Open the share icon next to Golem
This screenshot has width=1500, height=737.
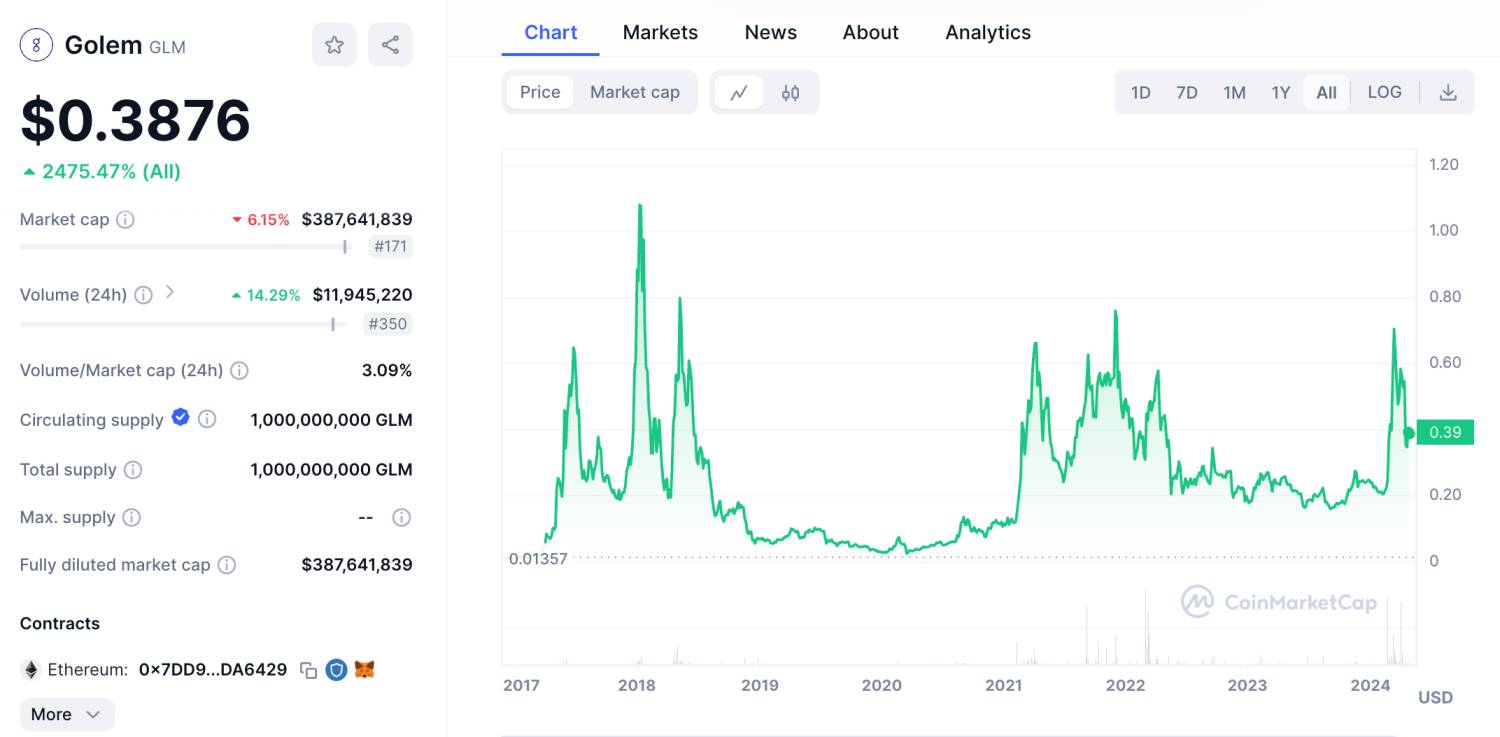click(x=390, y=45)
